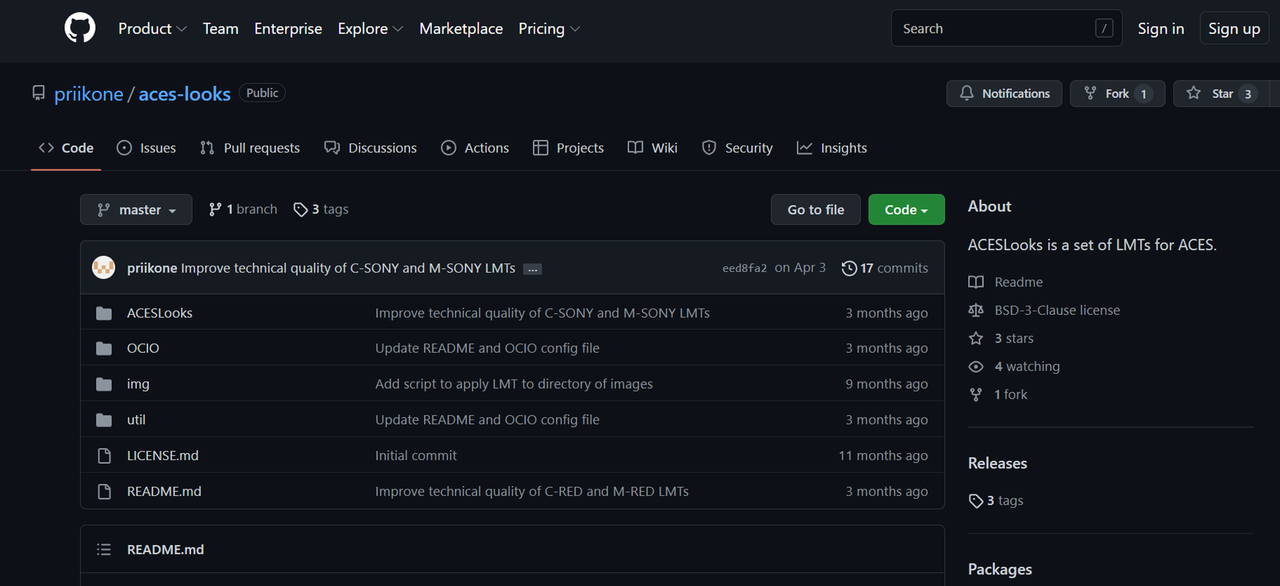
Task: View the 1 branch link
Action: click(242, 209)
